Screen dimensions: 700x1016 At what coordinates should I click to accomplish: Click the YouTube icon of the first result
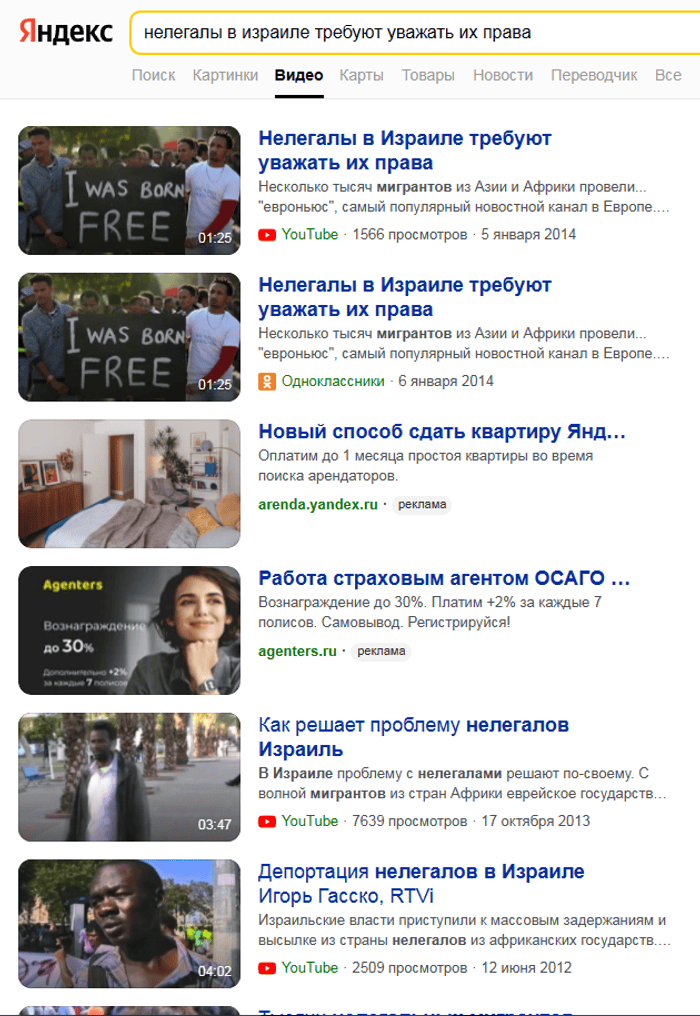(x=267, y=235)
